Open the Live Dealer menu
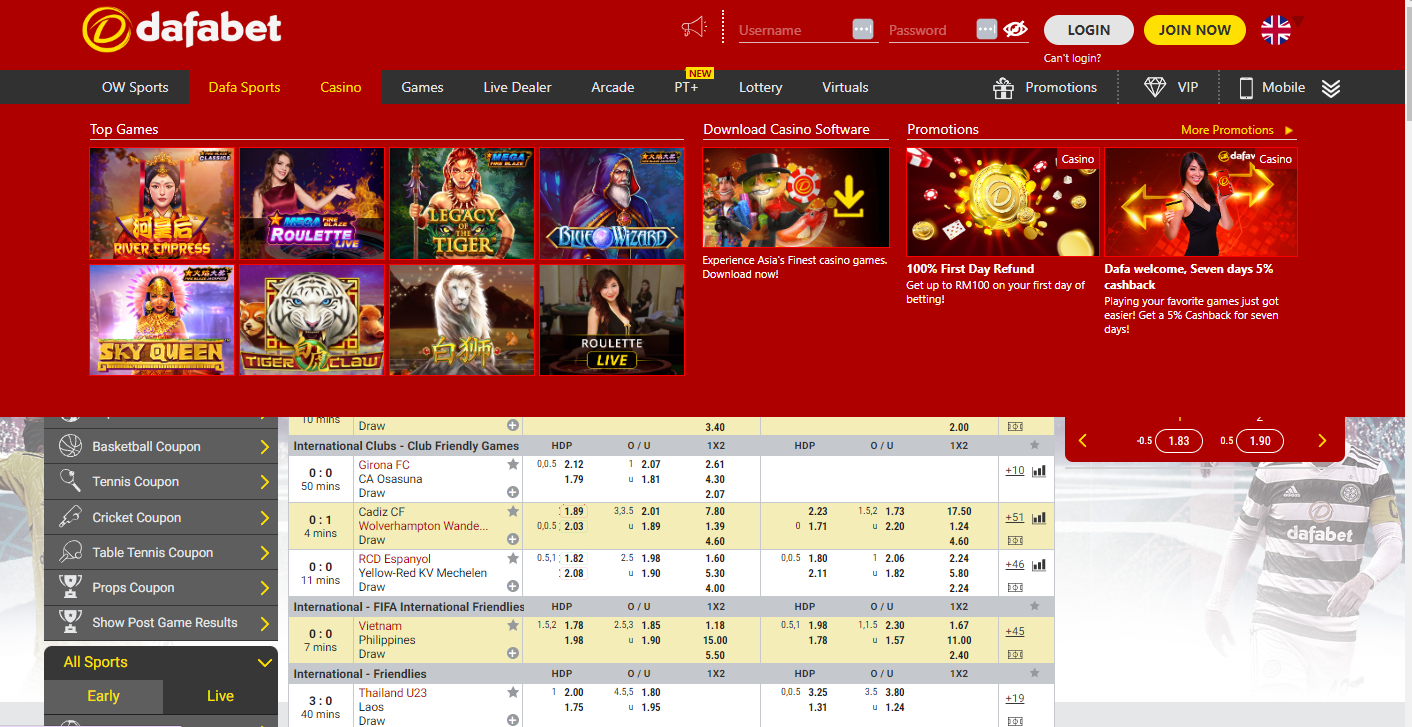 coord(517,87)
